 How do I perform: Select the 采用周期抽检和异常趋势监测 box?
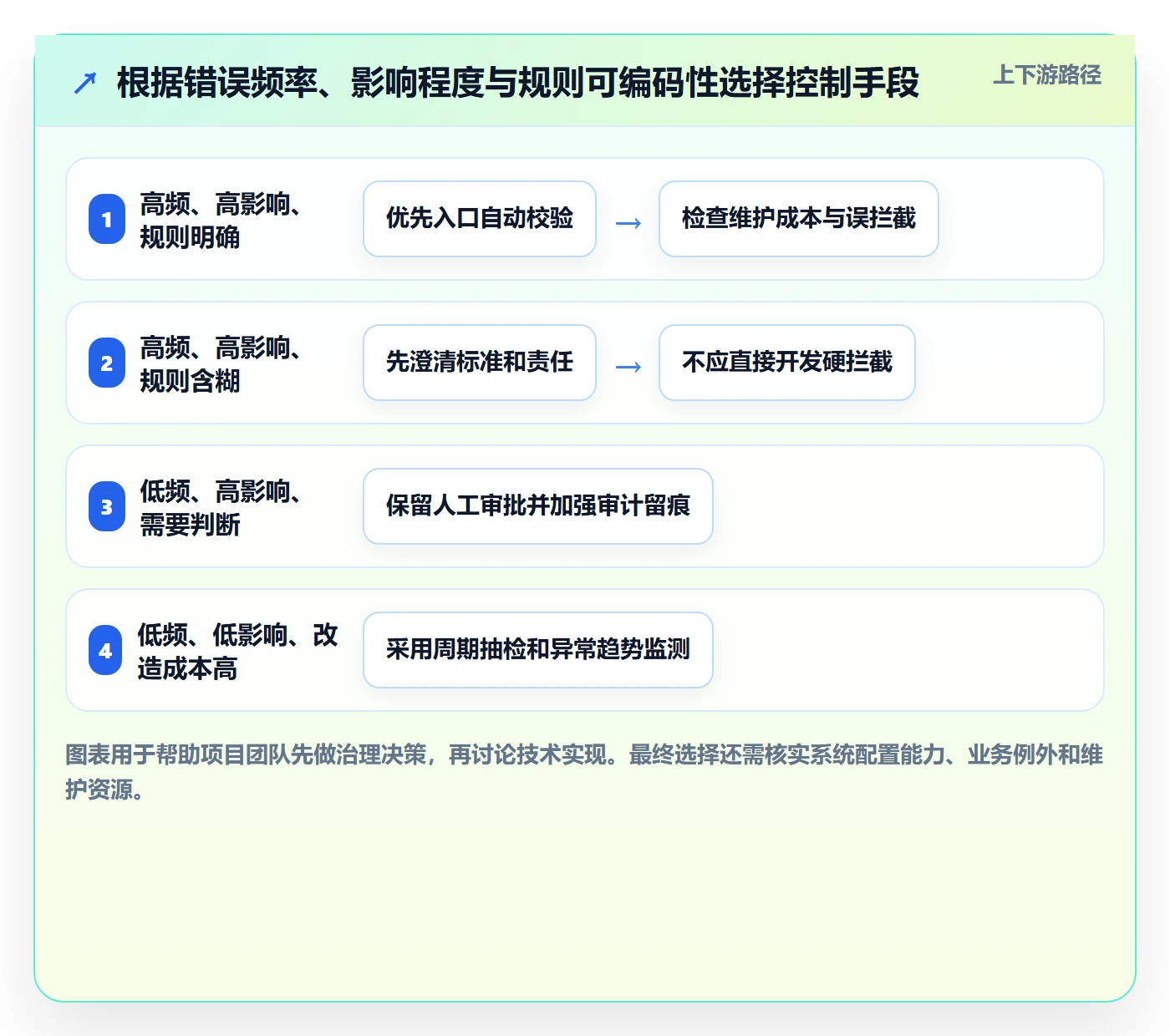pos(538,650)
